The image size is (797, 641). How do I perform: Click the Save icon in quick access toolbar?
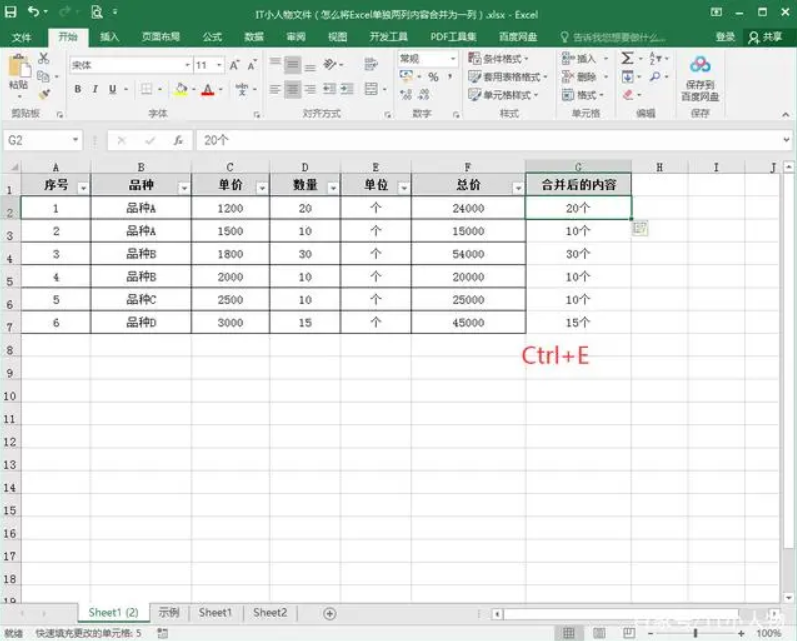[11, 12]
